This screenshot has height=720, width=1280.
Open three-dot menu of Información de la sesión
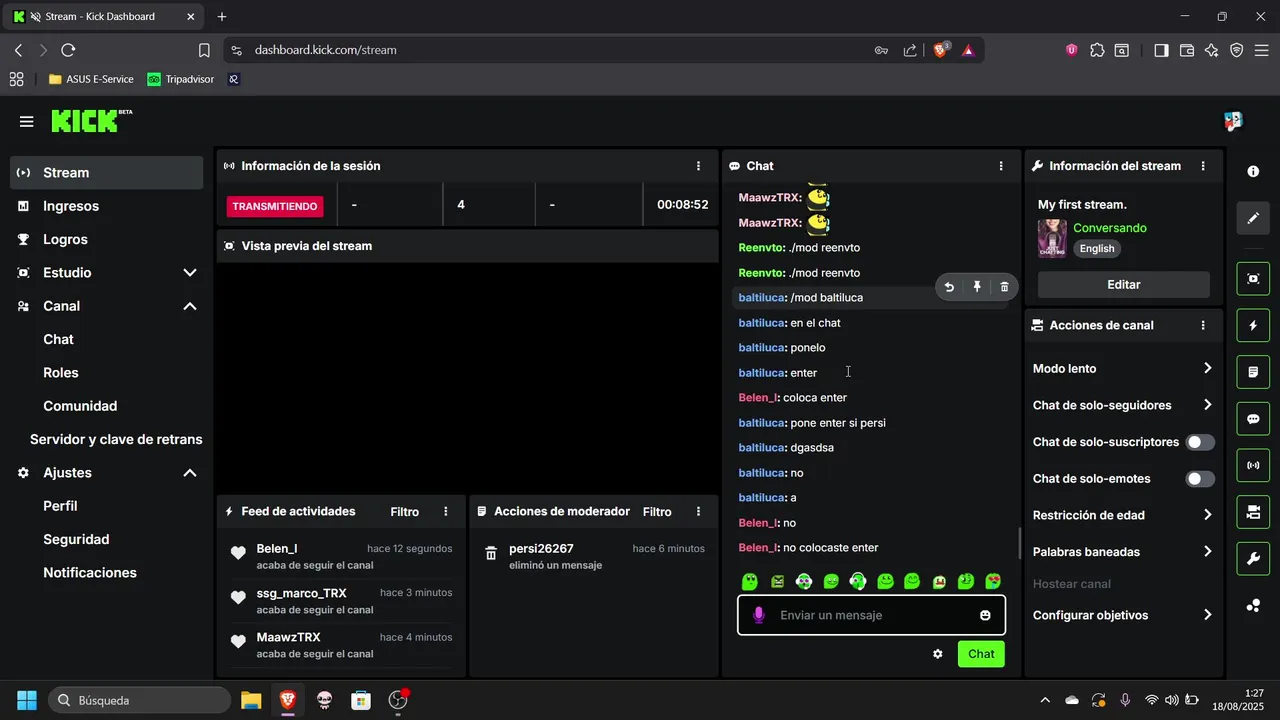[698, 166]
